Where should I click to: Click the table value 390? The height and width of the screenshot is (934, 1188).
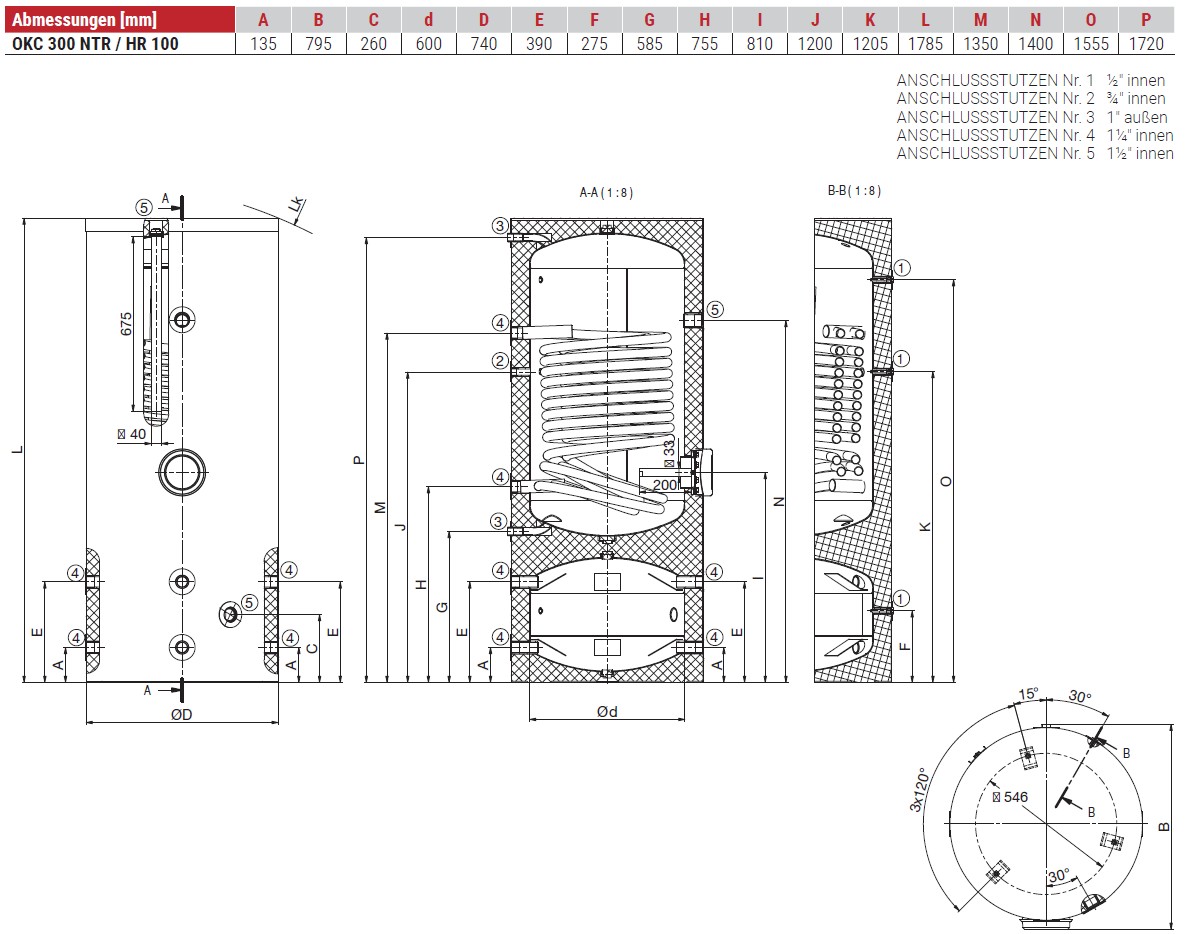click(539, 44)
